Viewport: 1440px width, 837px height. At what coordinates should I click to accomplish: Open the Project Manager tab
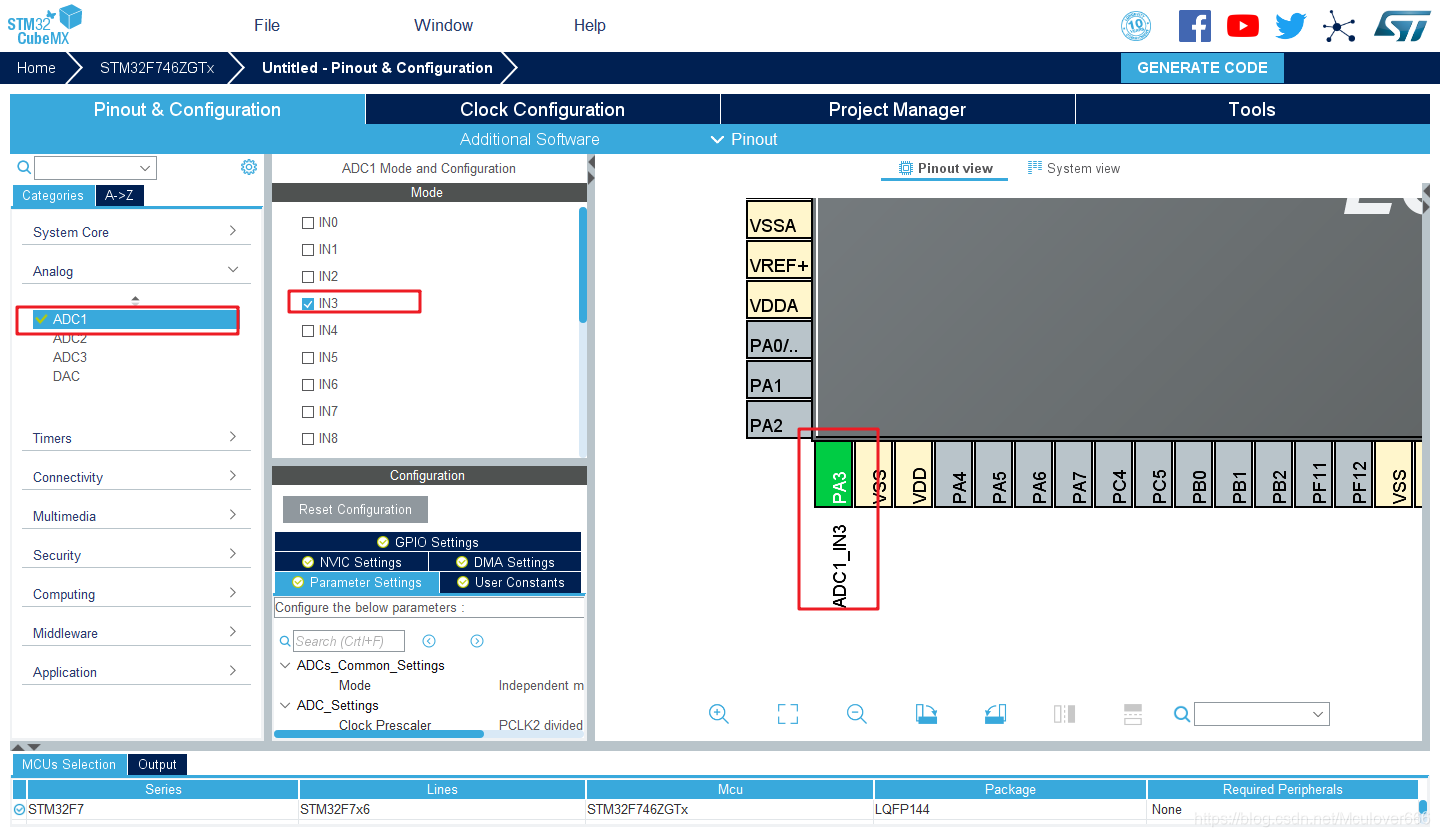point(897,109)
